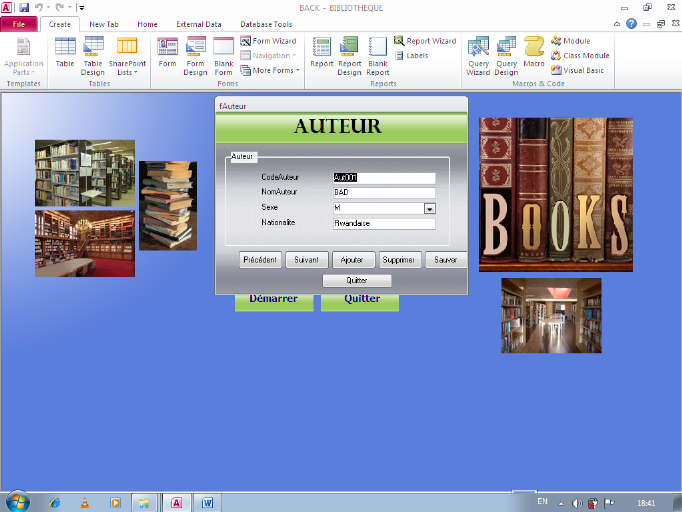Open Windows Media Player from taskbar
Screen dimensions: 682x512
[115, 503]
